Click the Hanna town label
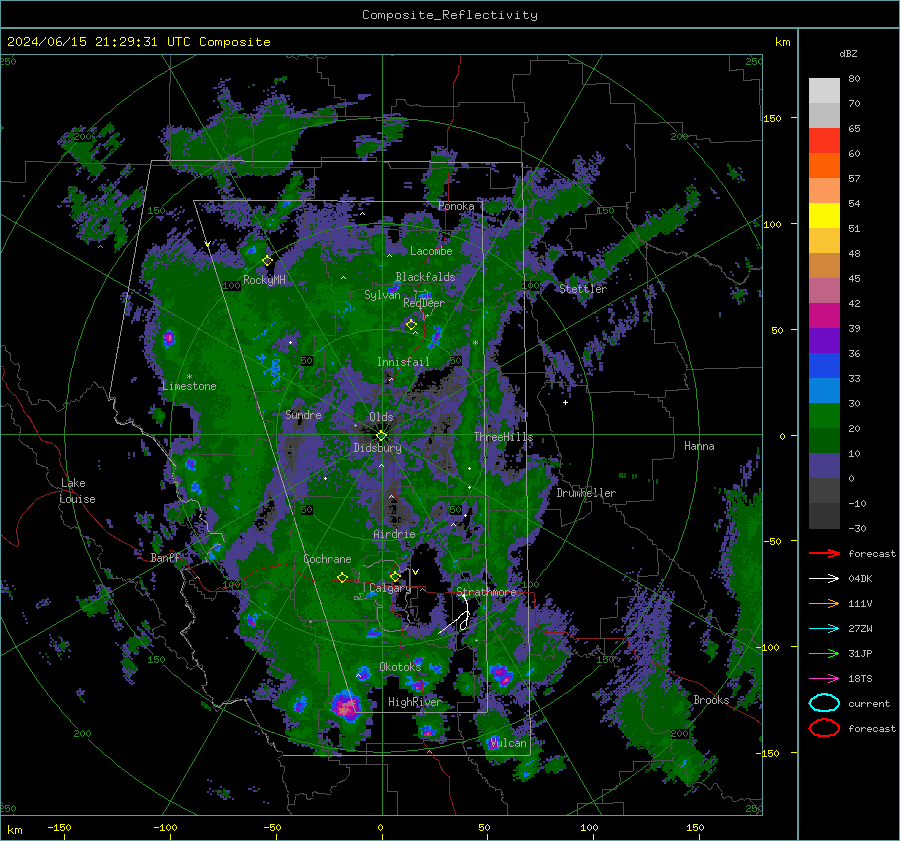Viewport: 900px width, 841px height. pos(699,446)
